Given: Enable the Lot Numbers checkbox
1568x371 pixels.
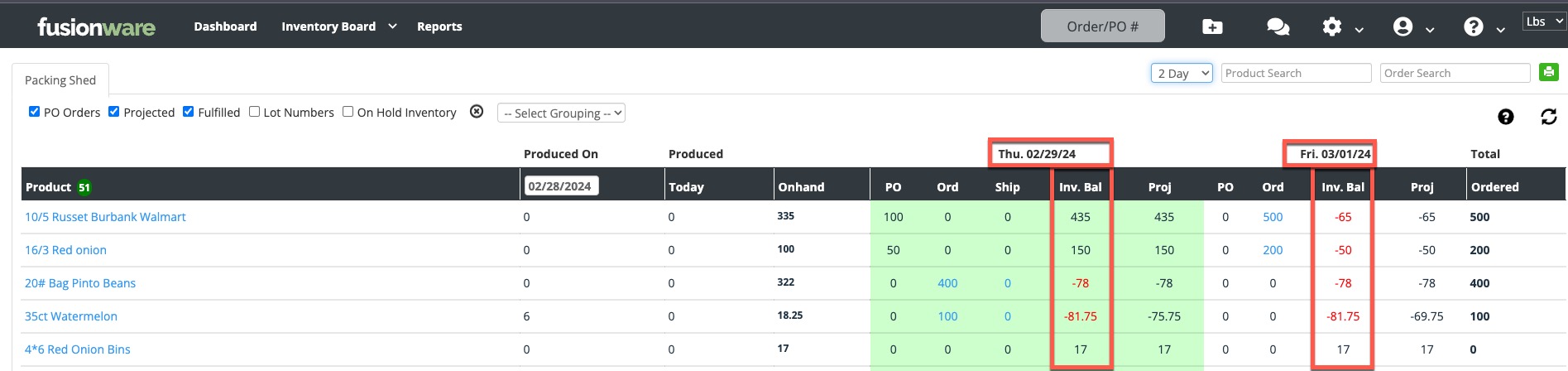Looking at the screenshot, I should (x=255, y=112).
